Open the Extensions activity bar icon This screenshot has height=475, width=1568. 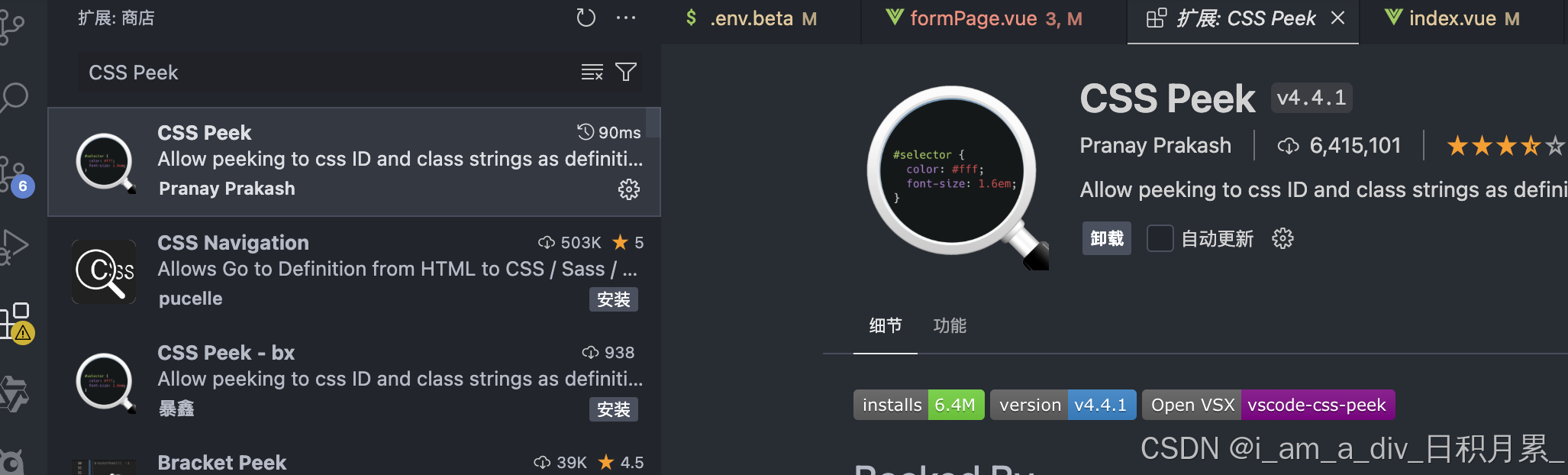(x=17, y=322)
